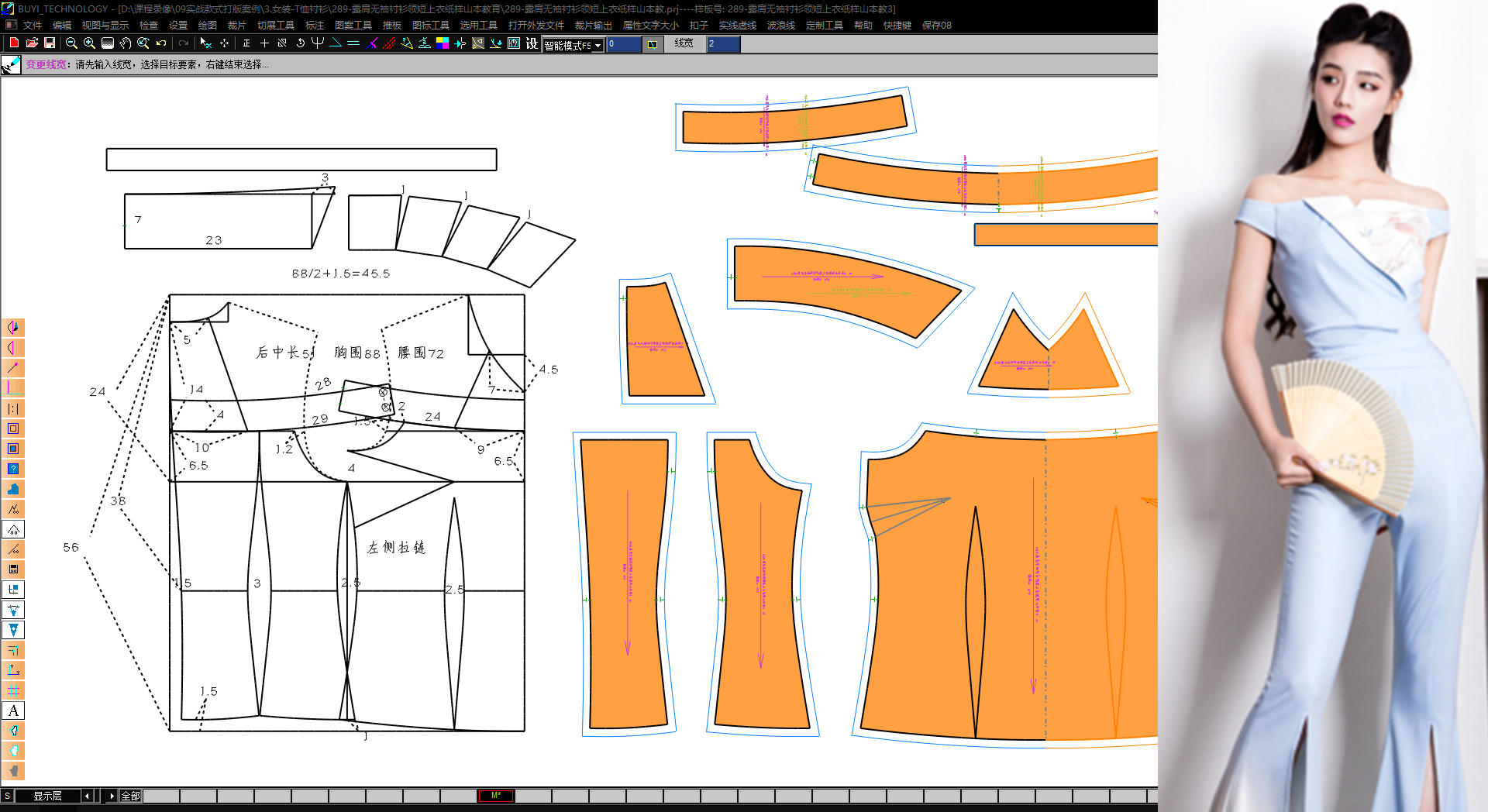The width and height of the screenshot is (1488, 812).
Task: Select the hand pan tool
Action: 125,43
